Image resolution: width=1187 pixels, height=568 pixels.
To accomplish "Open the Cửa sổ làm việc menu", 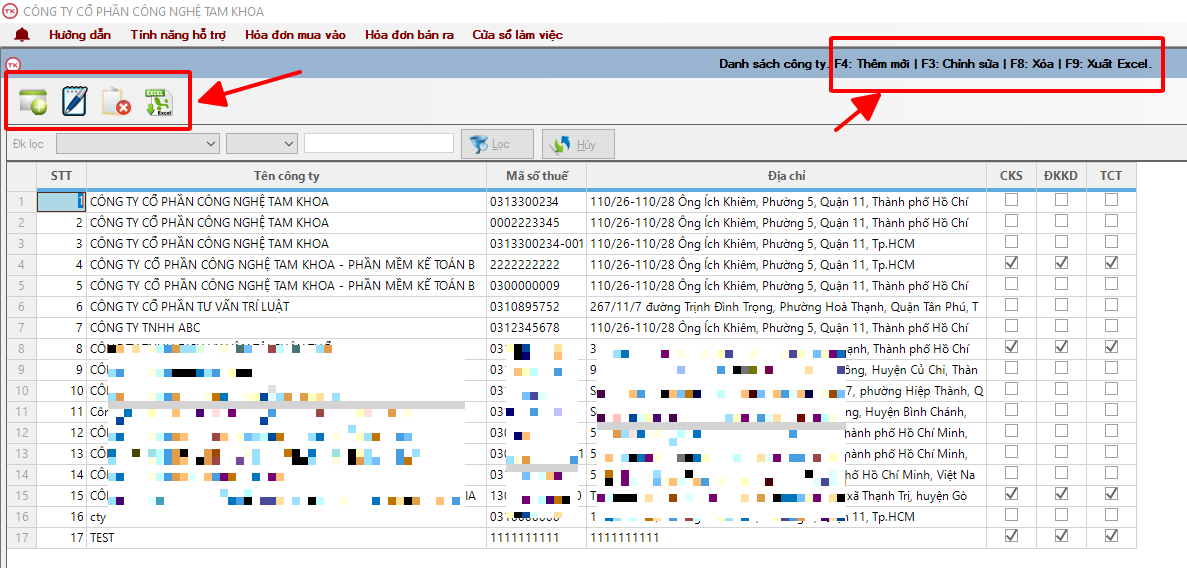I will 517,35.
